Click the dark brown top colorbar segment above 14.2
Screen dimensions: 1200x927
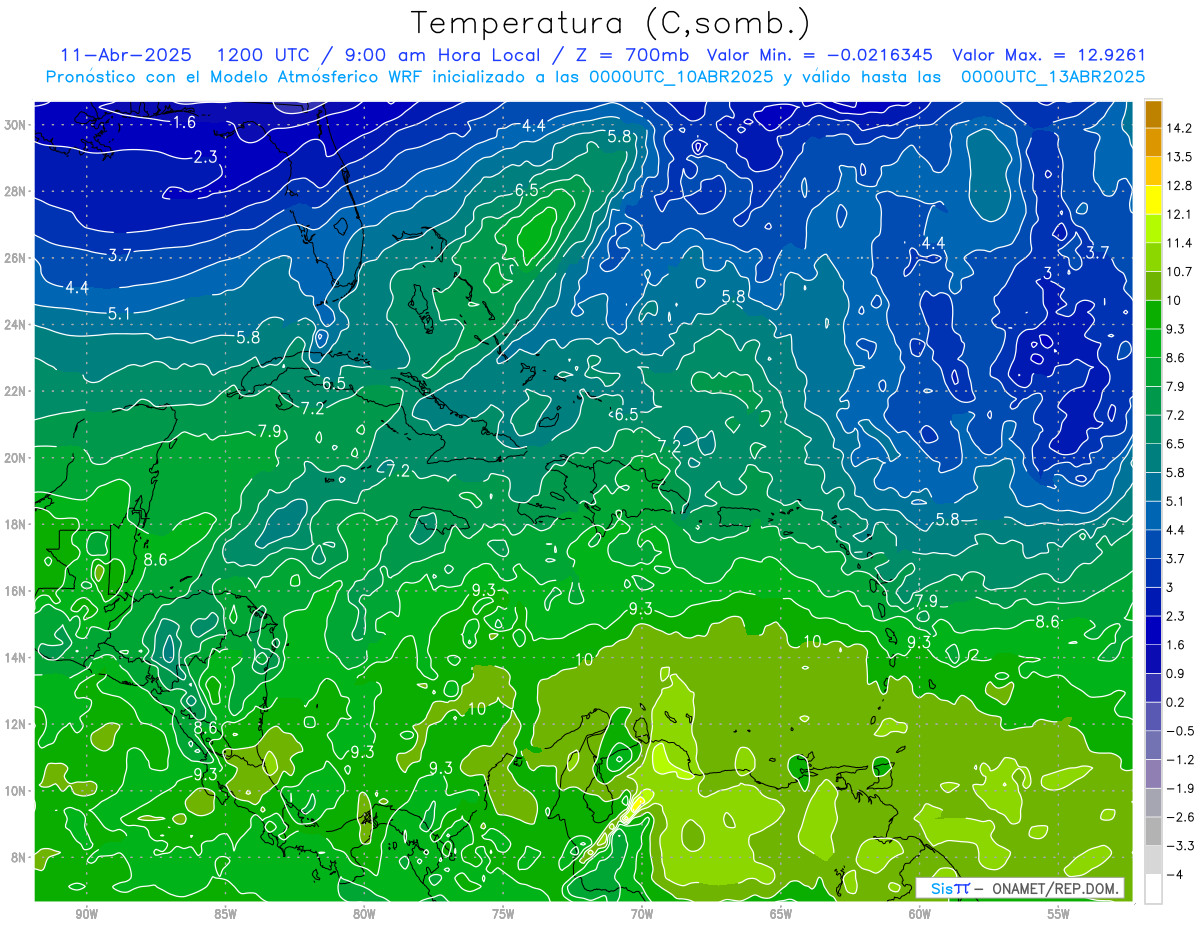pyautogui.click(x=1154, y=114)
